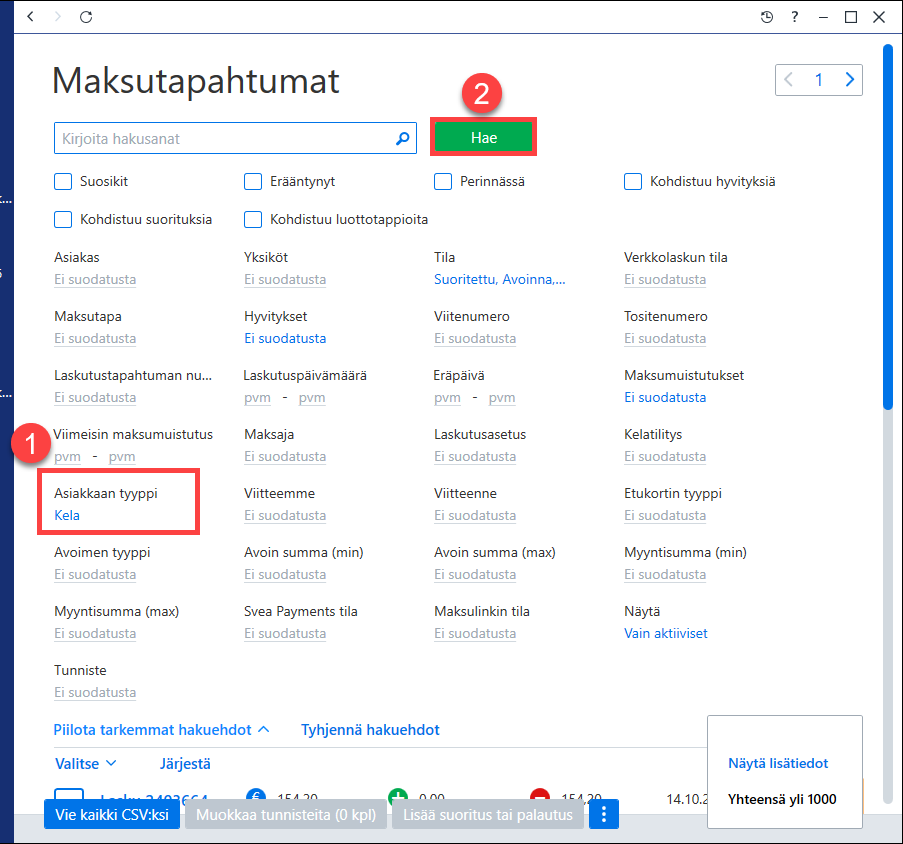Set Viimeisin maksumuistutus start pvm
The image size is (903, 844).
click(x=67, y=456)
